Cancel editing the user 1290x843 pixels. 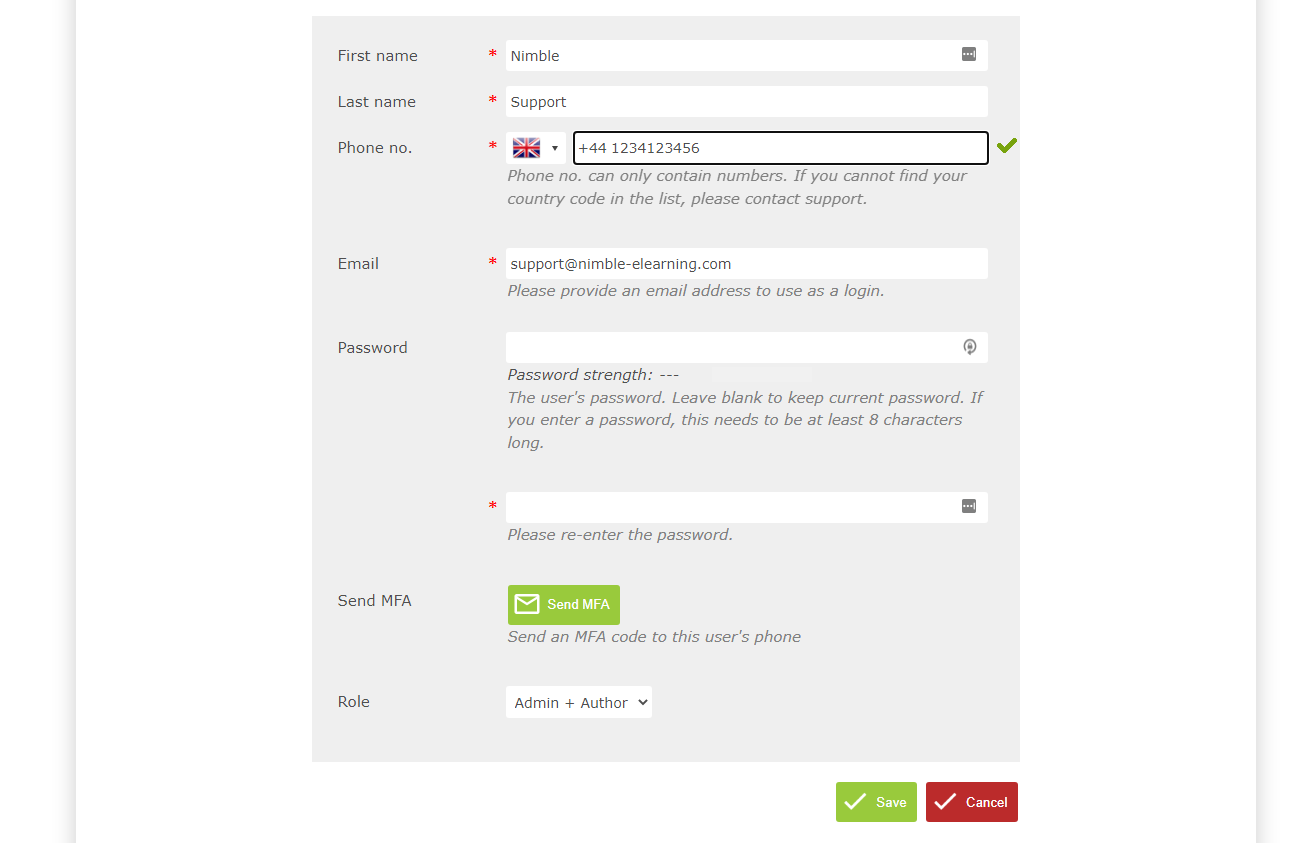972,802
